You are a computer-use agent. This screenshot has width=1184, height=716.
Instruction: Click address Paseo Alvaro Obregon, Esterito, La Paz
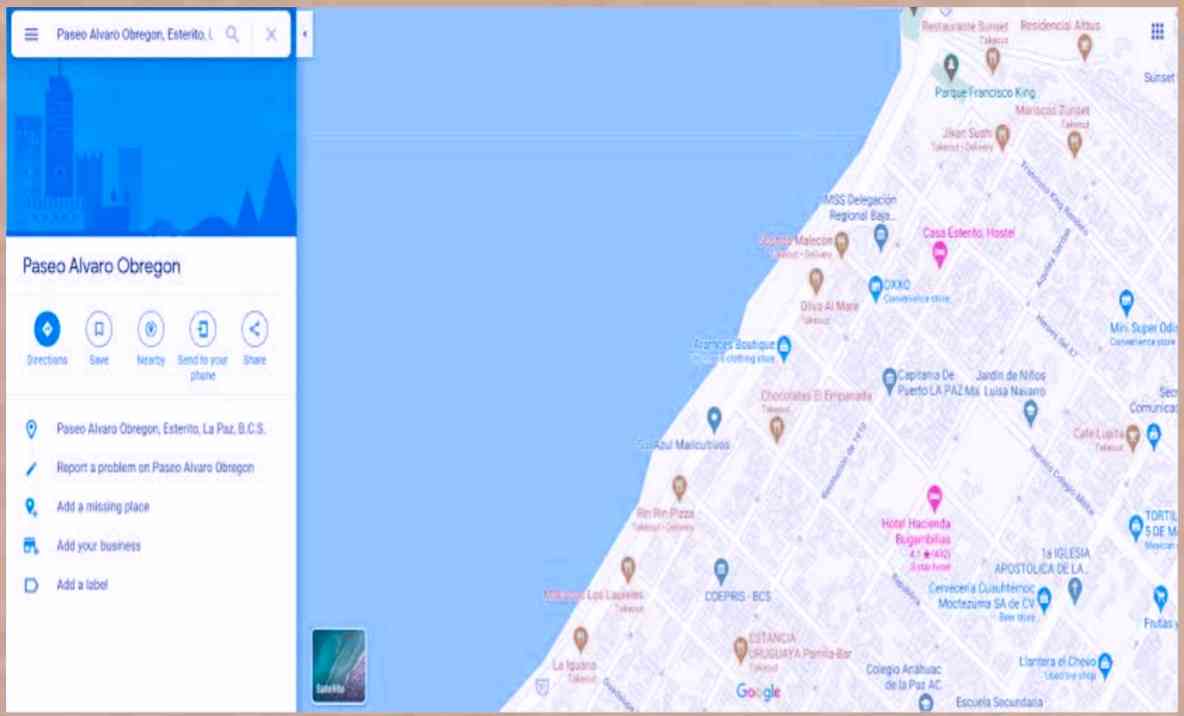coord(161,429)
